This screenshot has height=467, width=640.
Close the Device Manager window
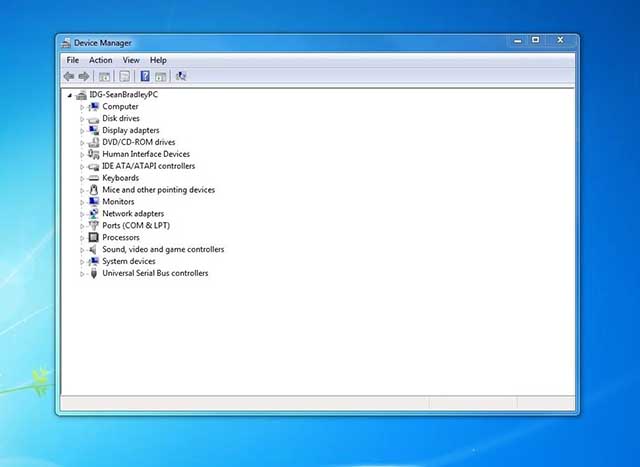tap(560, 40)
